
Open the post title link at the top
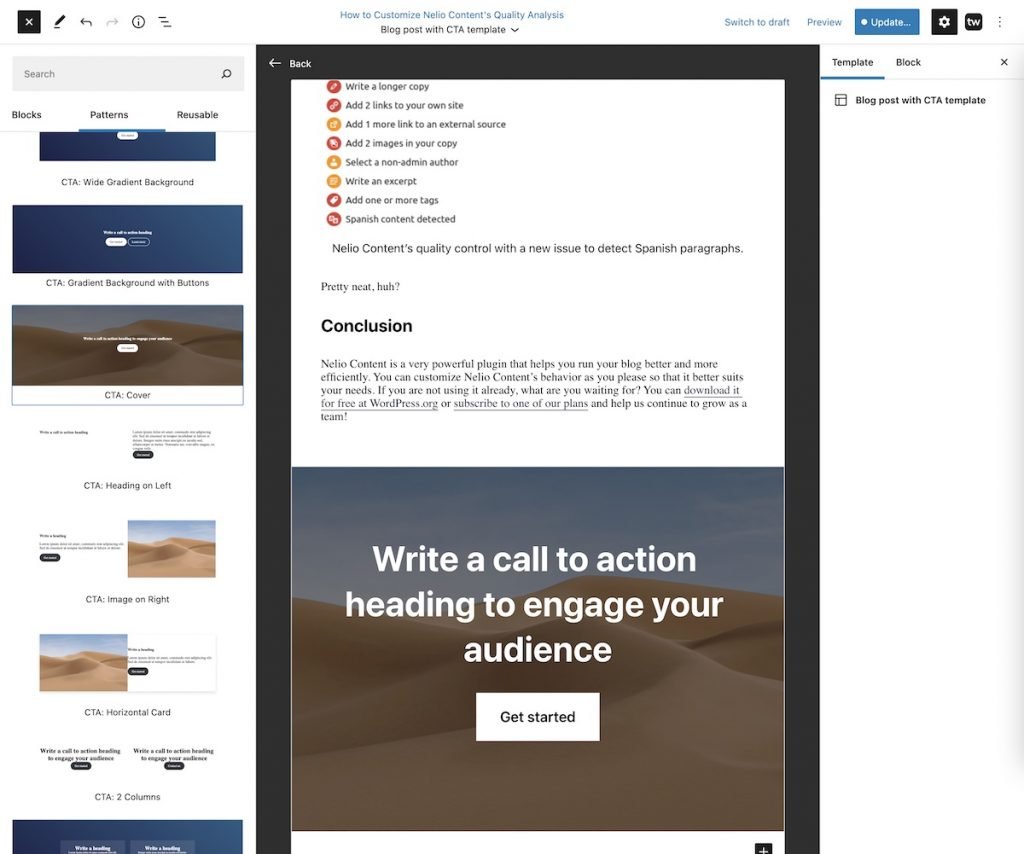pos(451,14)
